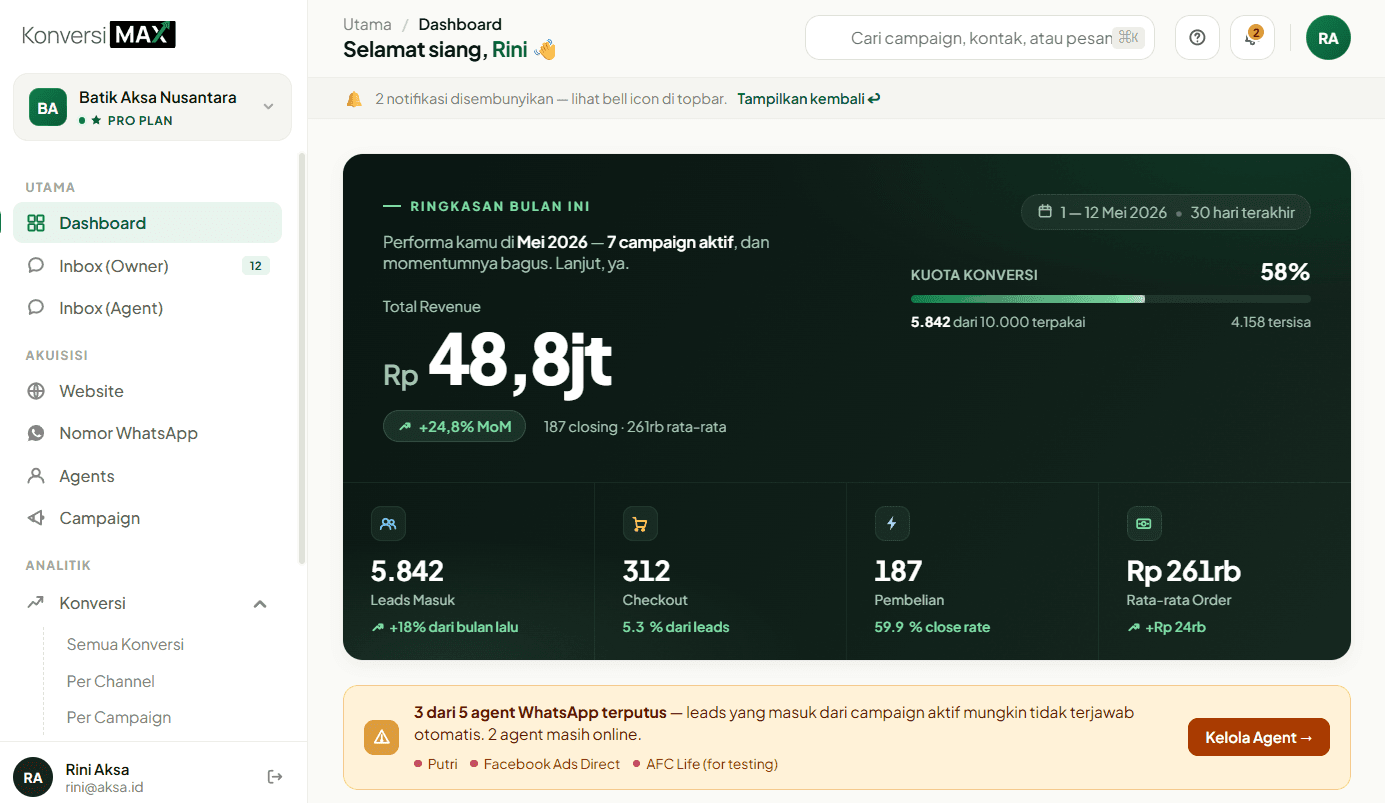Click the 187 closing · 261rb rata-rata text

point(635,427)
